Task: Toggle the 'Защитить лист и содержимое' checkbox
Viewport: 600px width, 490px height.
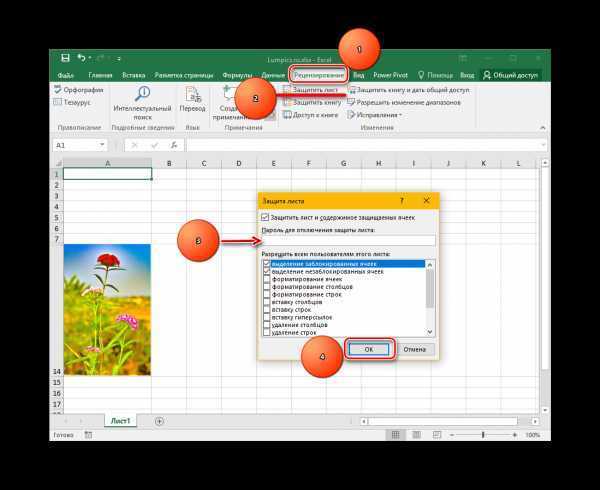Action: click(x=265, y=217)
